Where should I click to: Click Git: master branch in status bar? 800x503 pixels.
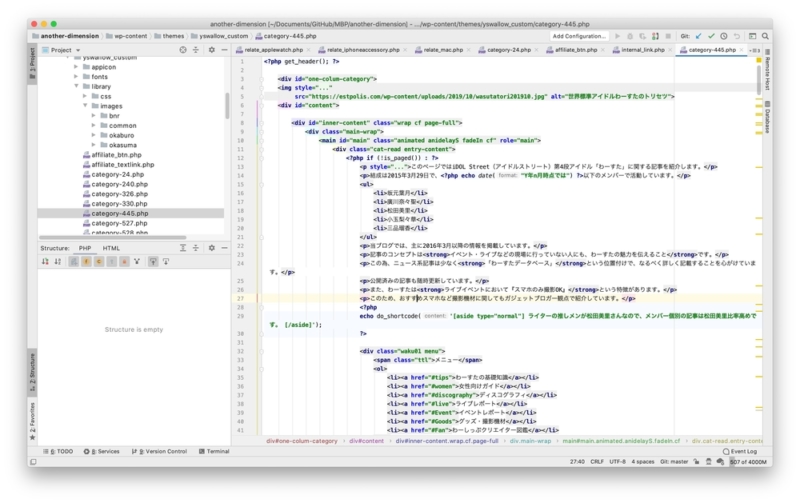point(674,462)
